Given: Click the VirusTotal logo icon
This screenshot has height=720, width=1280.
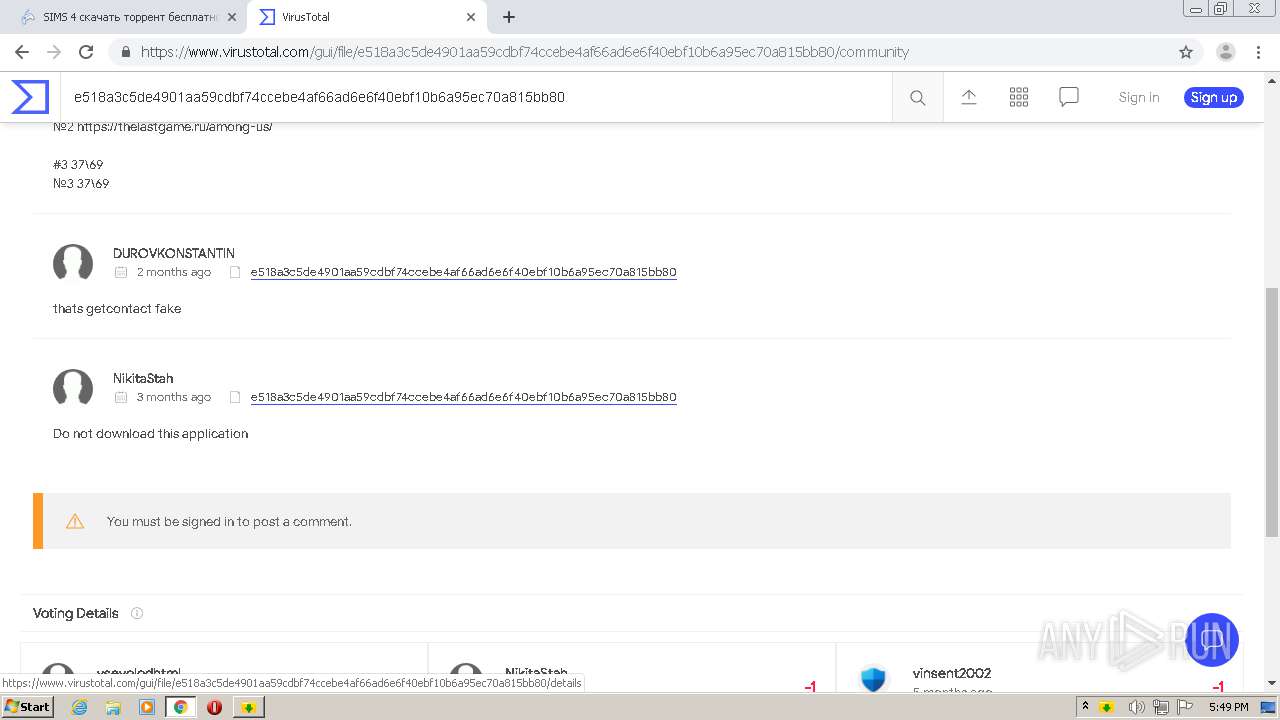Looking at the screenshot, I should (x=30, y=97).
